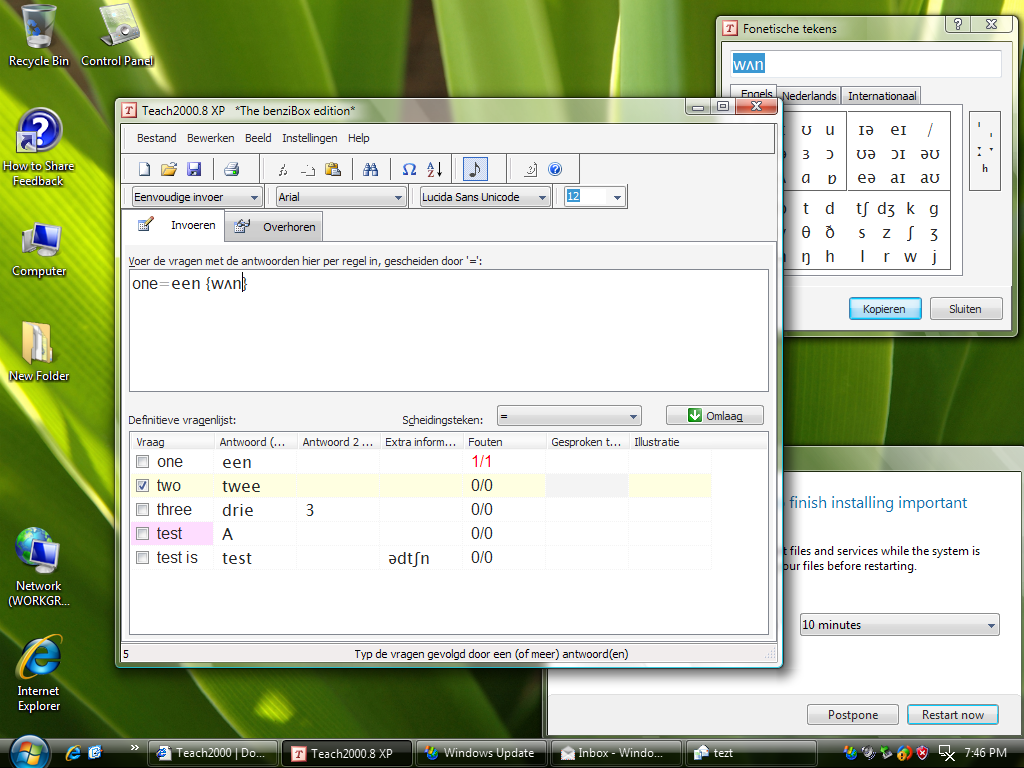Click the Omlaag button
This screenshot has width=1024, height=768.
pos(714,416)
